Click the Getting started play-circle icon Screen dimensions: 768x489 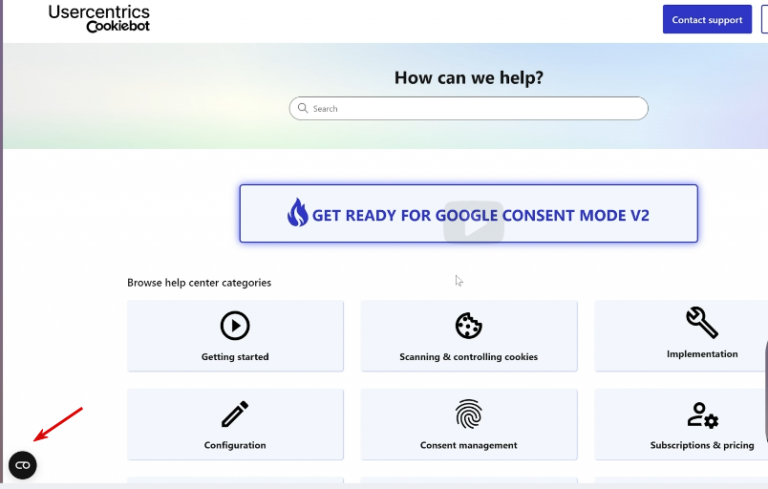[235, 325]
